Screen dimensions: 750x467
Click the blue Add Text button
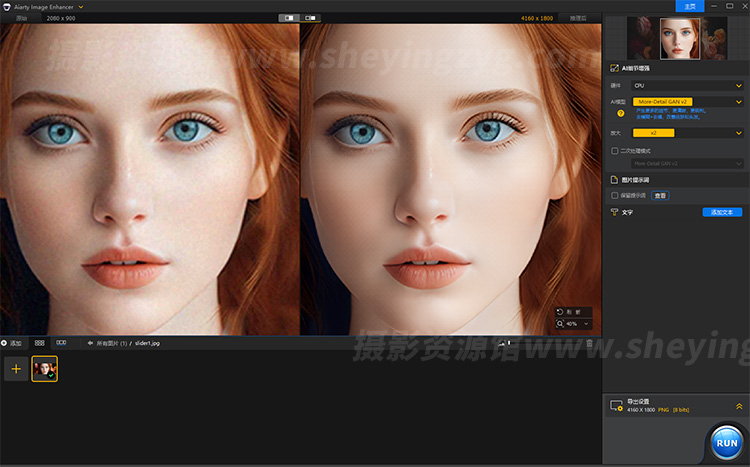pos(722,213)
